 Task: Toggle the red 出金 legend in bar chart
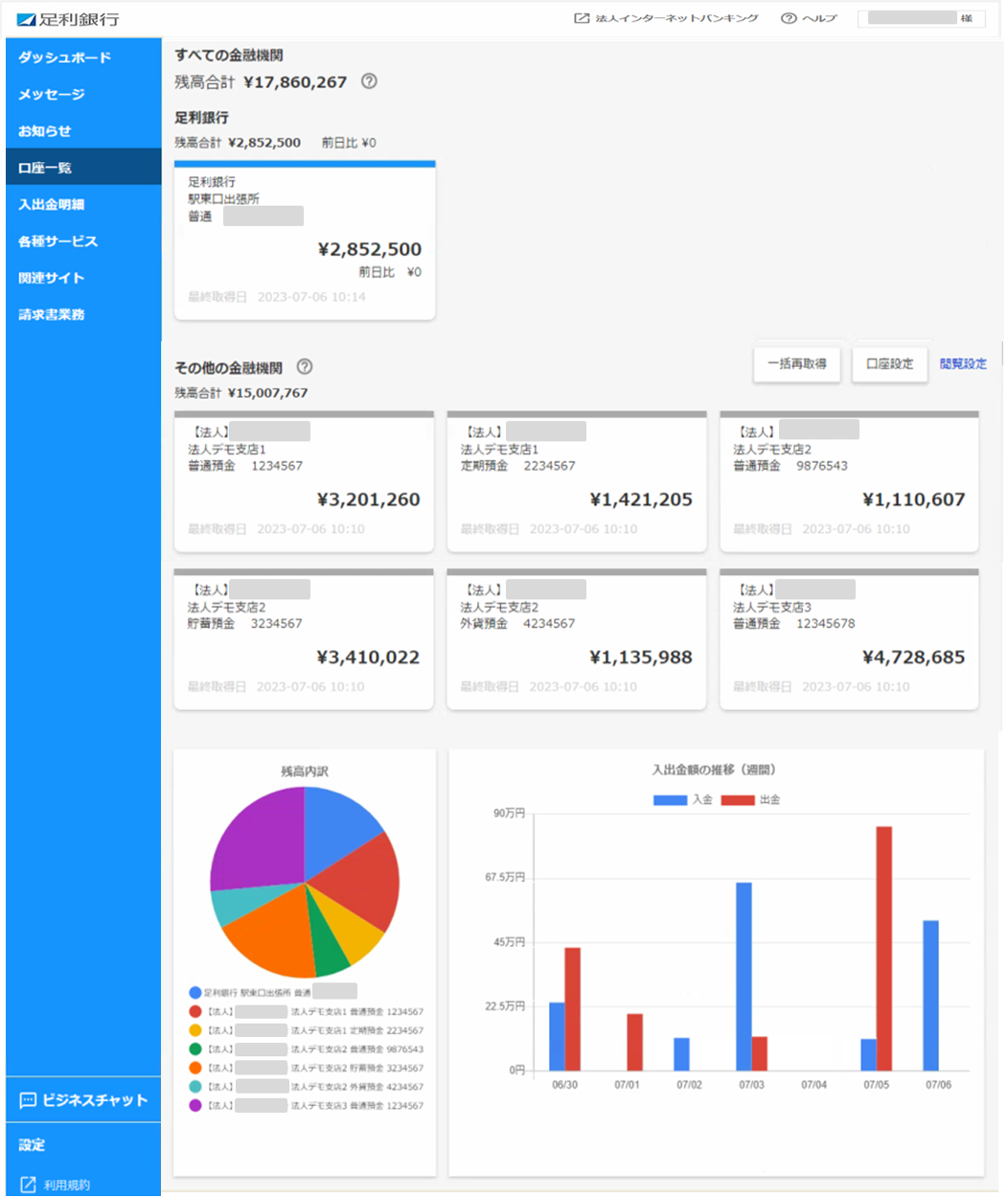tap(750, 799)
